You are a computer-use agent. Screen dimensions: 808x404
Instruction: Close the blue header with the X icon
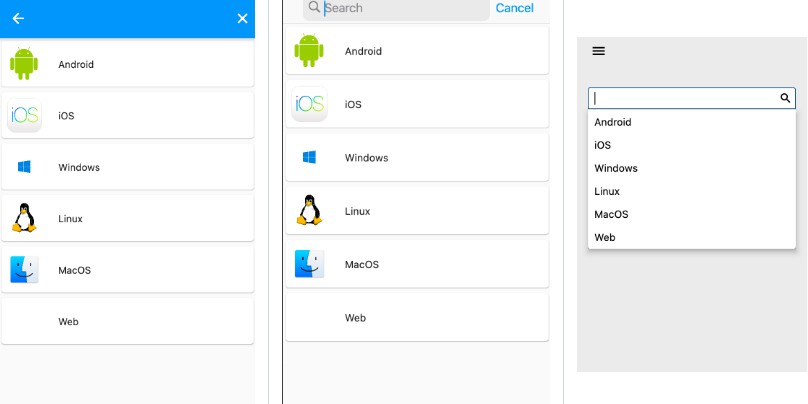click(x=242, y=19)
